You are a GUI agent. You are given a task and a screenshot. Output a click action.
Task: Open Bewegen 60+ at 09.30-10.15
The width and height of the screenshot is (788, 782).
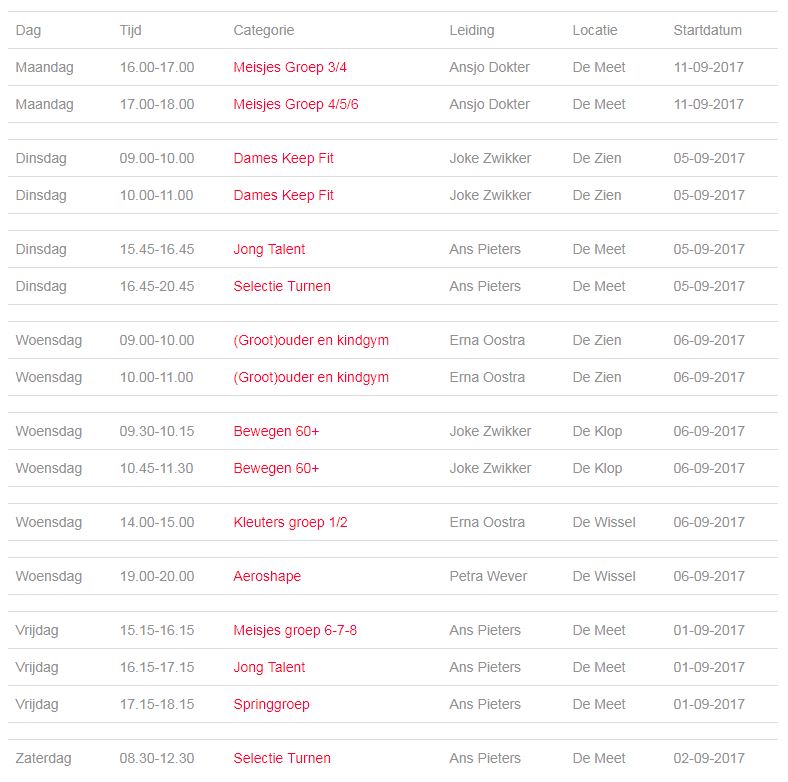(276, 431)
